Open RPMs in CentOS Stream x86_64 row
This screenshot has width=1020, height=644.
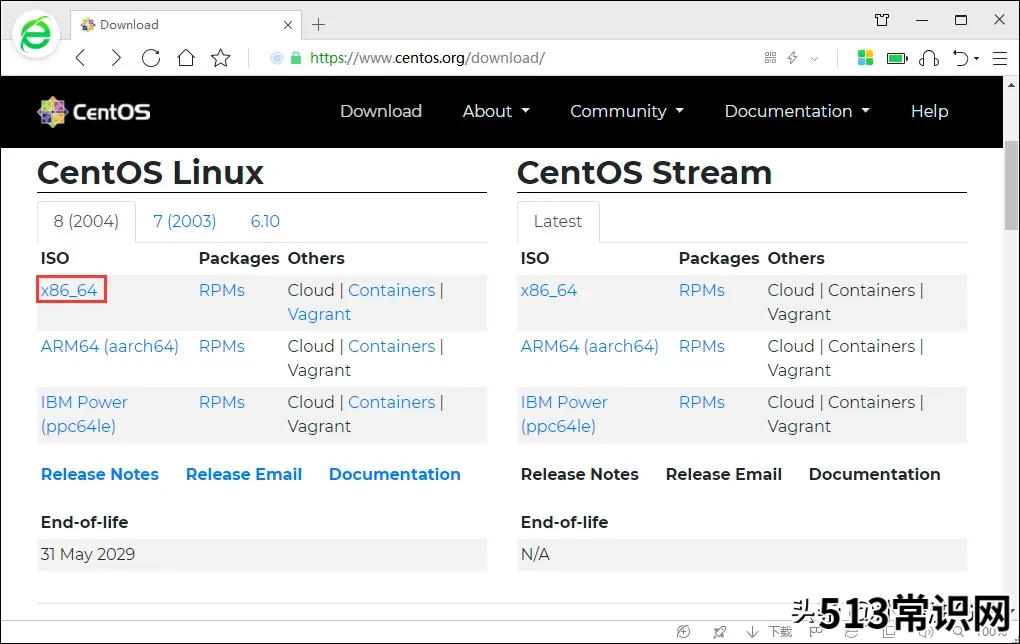(x=701, y=290)
